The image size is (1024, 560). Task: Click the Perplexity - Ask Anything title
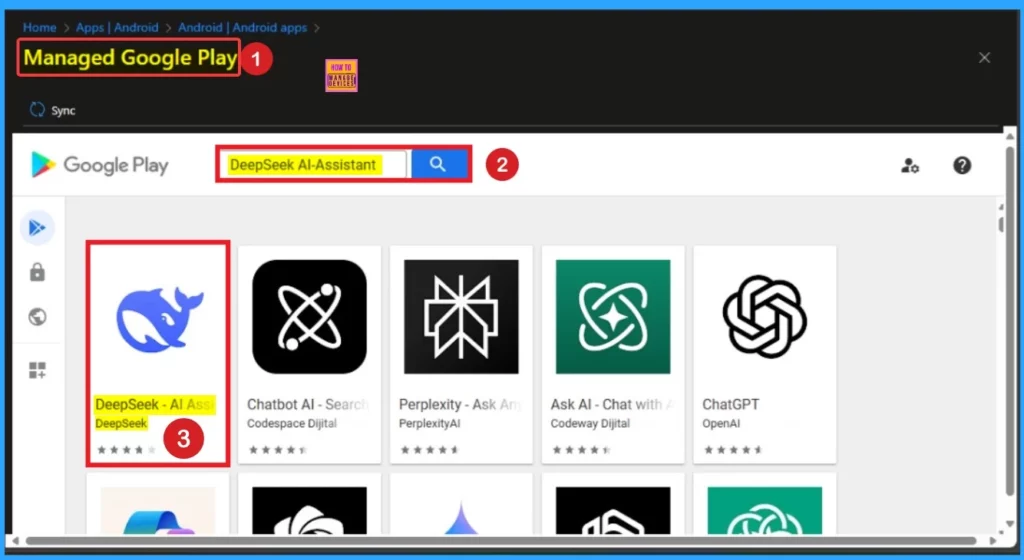(460, 405)
